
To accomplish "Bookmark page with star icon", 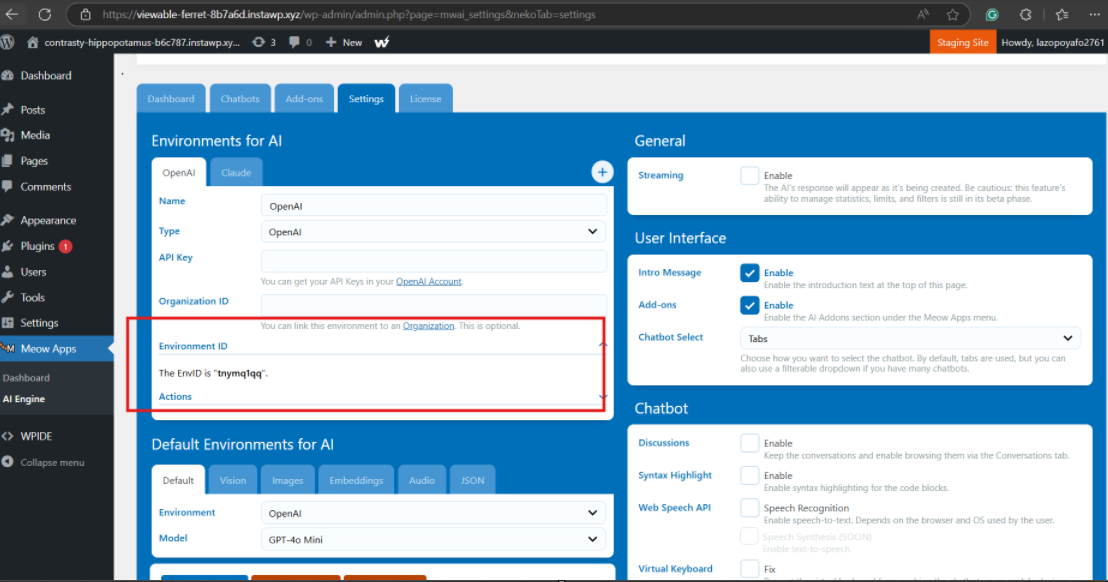I will coord(953,14).
